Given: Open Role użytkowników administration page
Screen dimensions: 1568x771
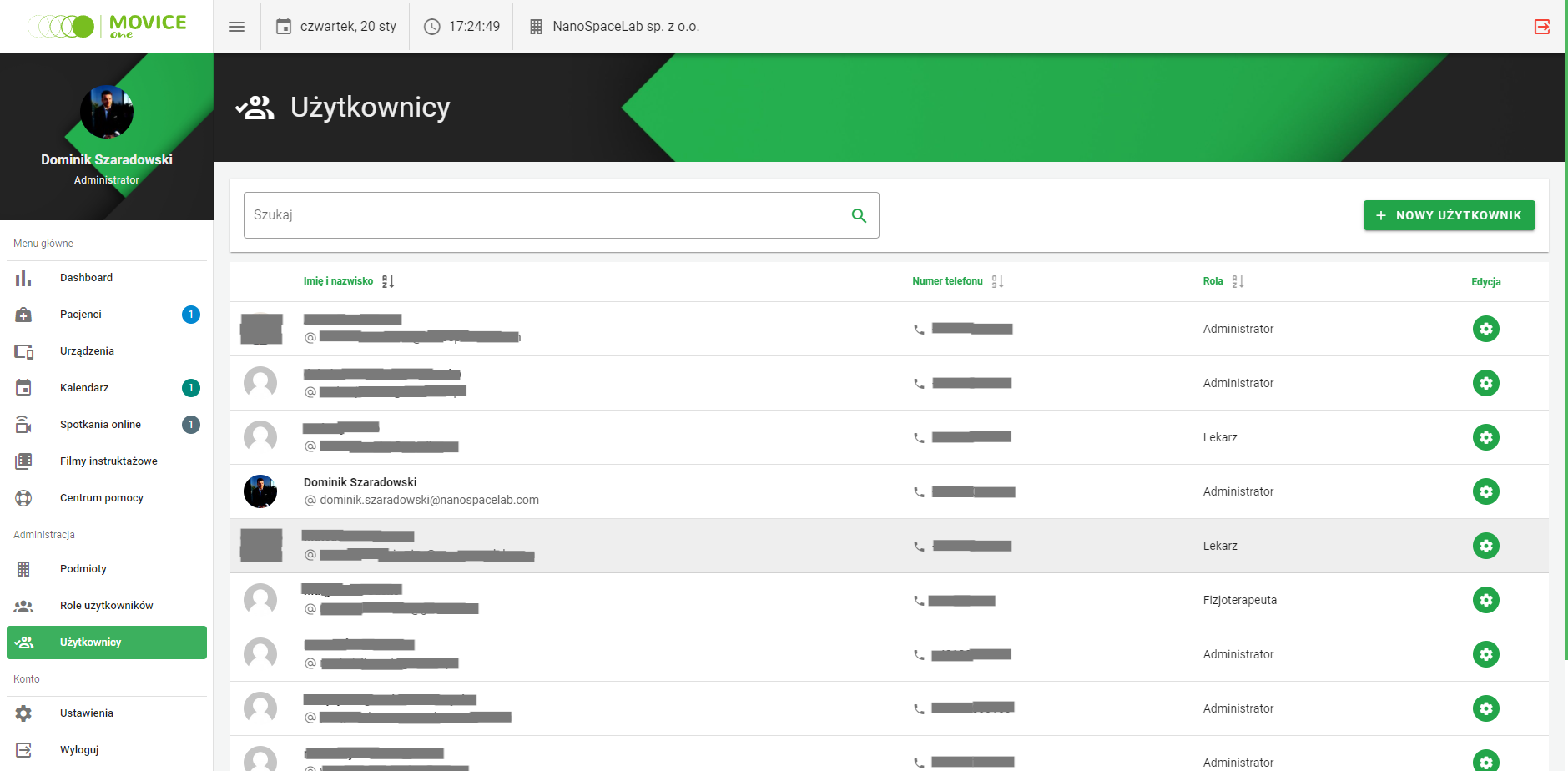Looking at the screenshot, I should click(x=106, y=606).
